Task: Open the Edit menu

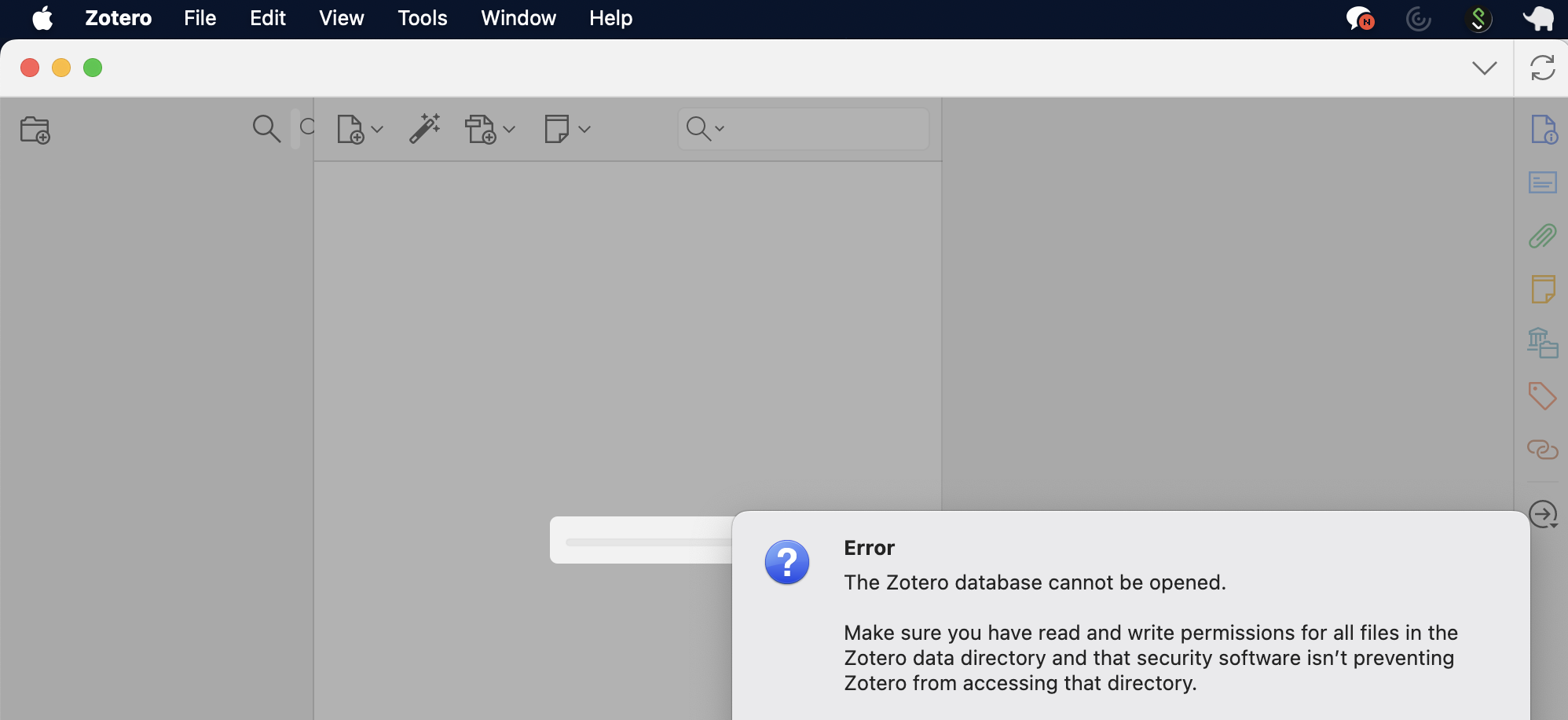Action: click(268, 18)
